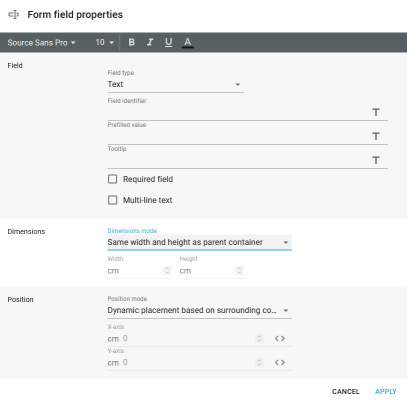This screenshot has height=404, width=407.
Task: Click the Apply button
Action: click(x=386, y=392)
